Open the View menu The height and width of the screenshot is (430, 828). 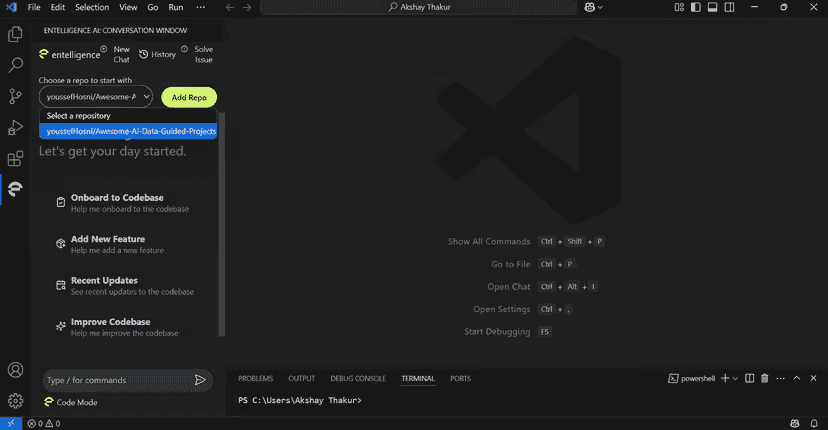point(128,7)
